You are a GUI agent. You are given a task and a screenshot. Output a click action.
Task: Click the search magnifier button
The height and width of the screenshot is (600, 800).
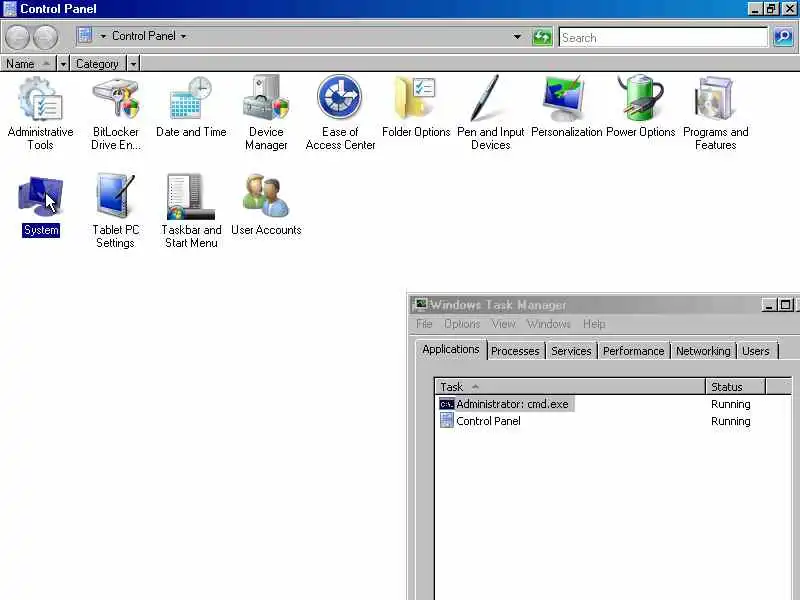pyautogui.click(x=783, y=37)
